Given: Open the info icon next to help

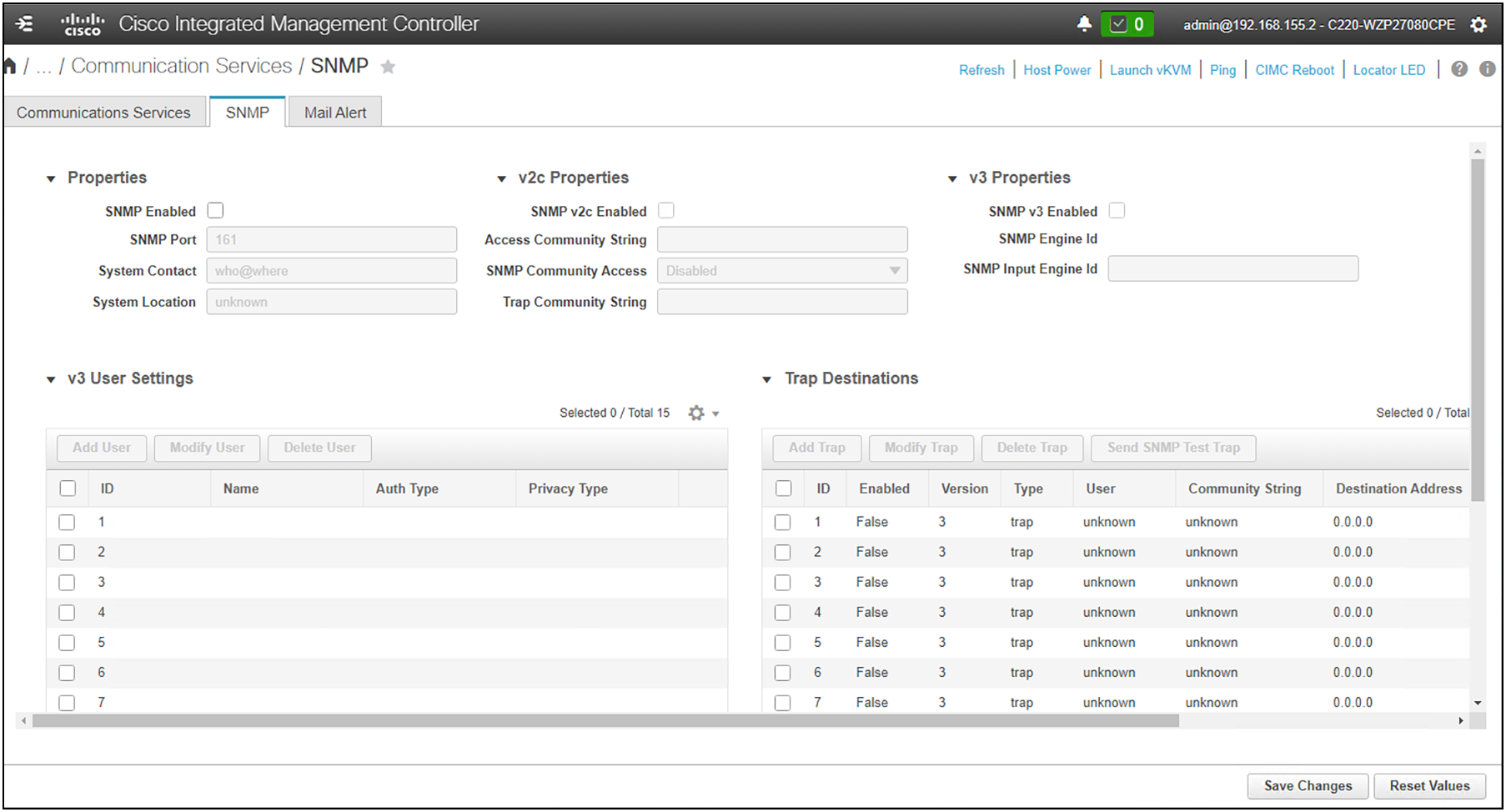Looking at the screenshot, I should (1488, 69).
